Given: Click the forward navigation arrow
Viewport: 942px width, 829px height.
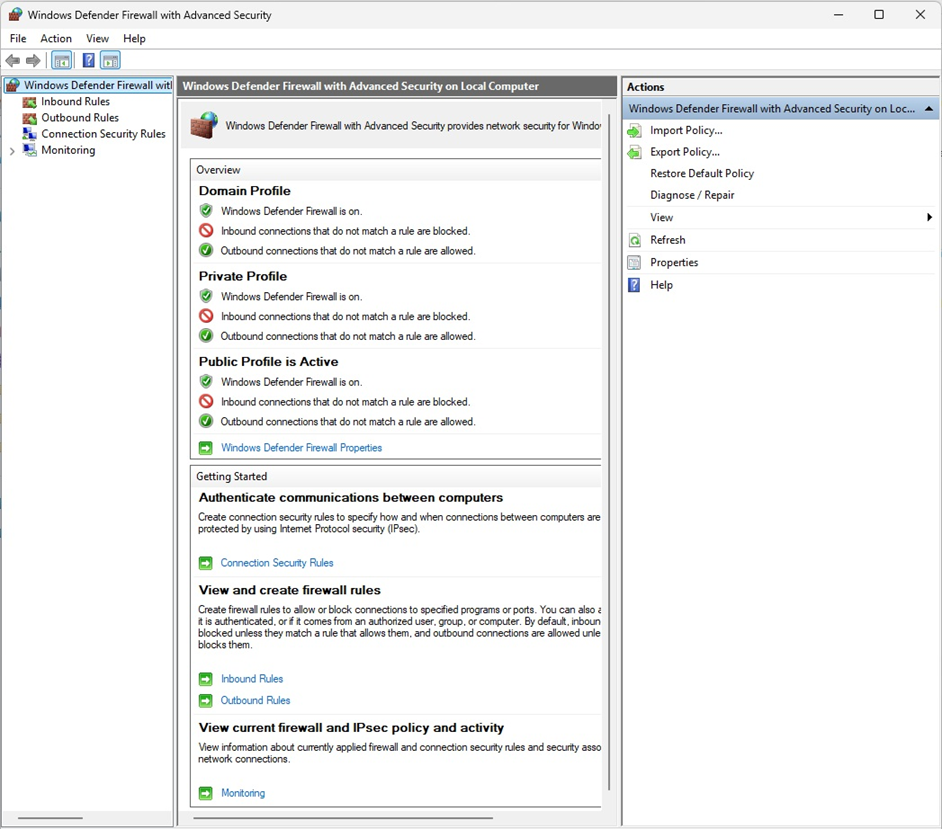Looking at the screenshot, I should click(x=33, y=60).
